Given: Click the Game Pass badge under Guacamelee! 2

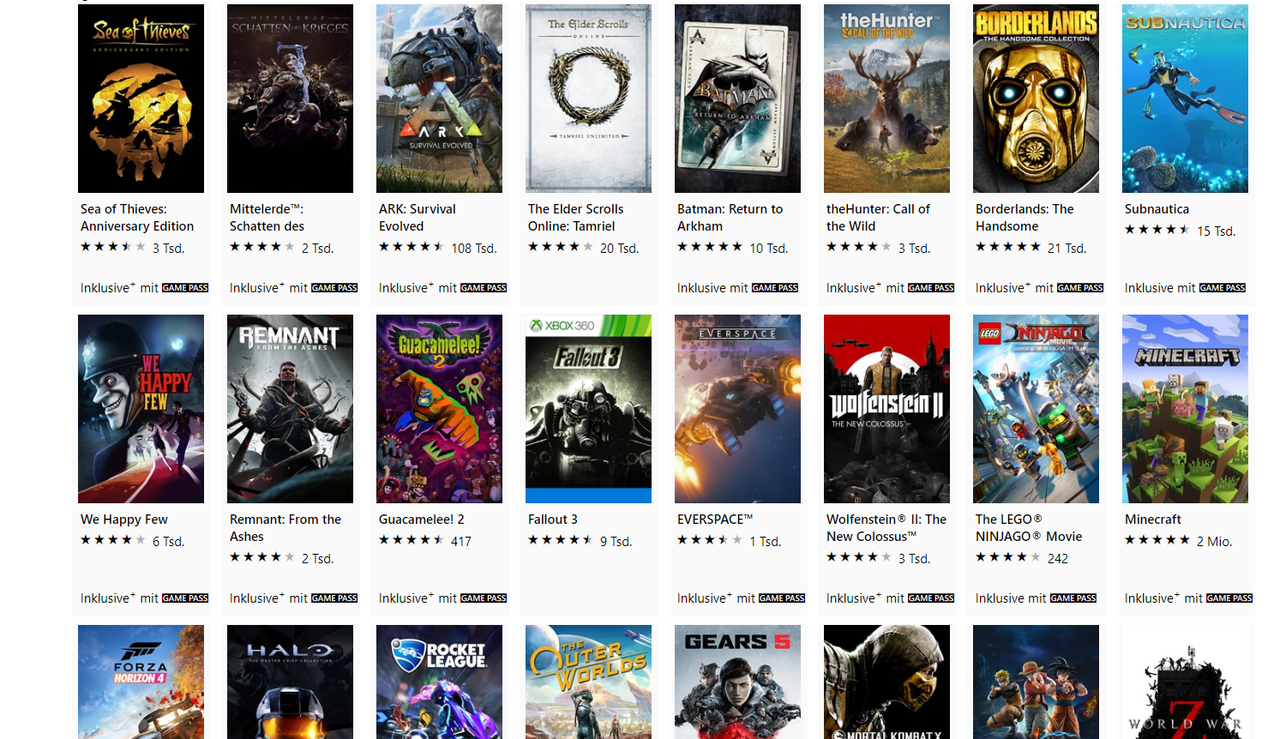Looking at the screenshot, I should click(x=483, y=598).
